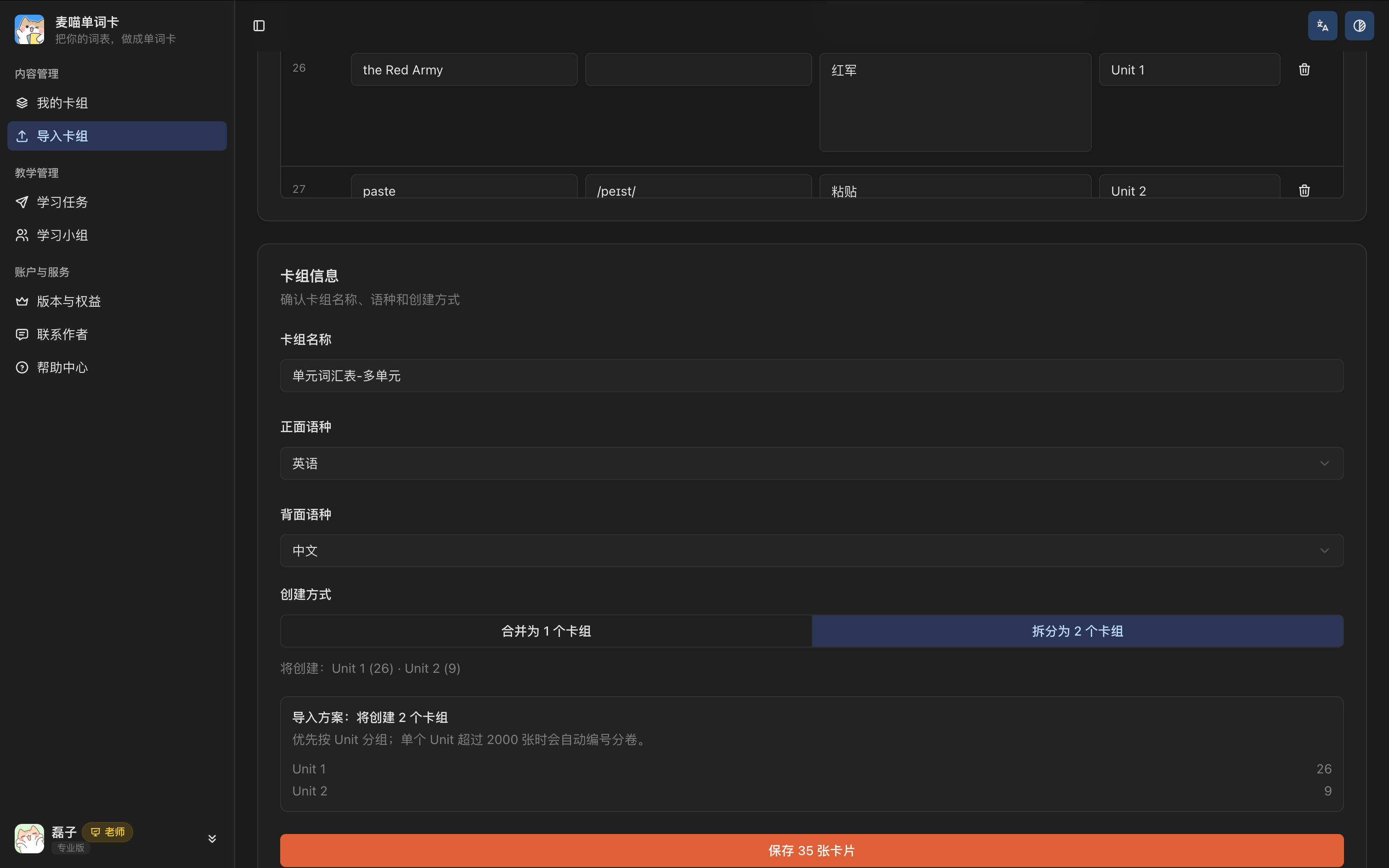Viewport: 1389px width, 868px height.
Task: Edit the Unit 1 field in row 26
Action: pos(1189,69)
